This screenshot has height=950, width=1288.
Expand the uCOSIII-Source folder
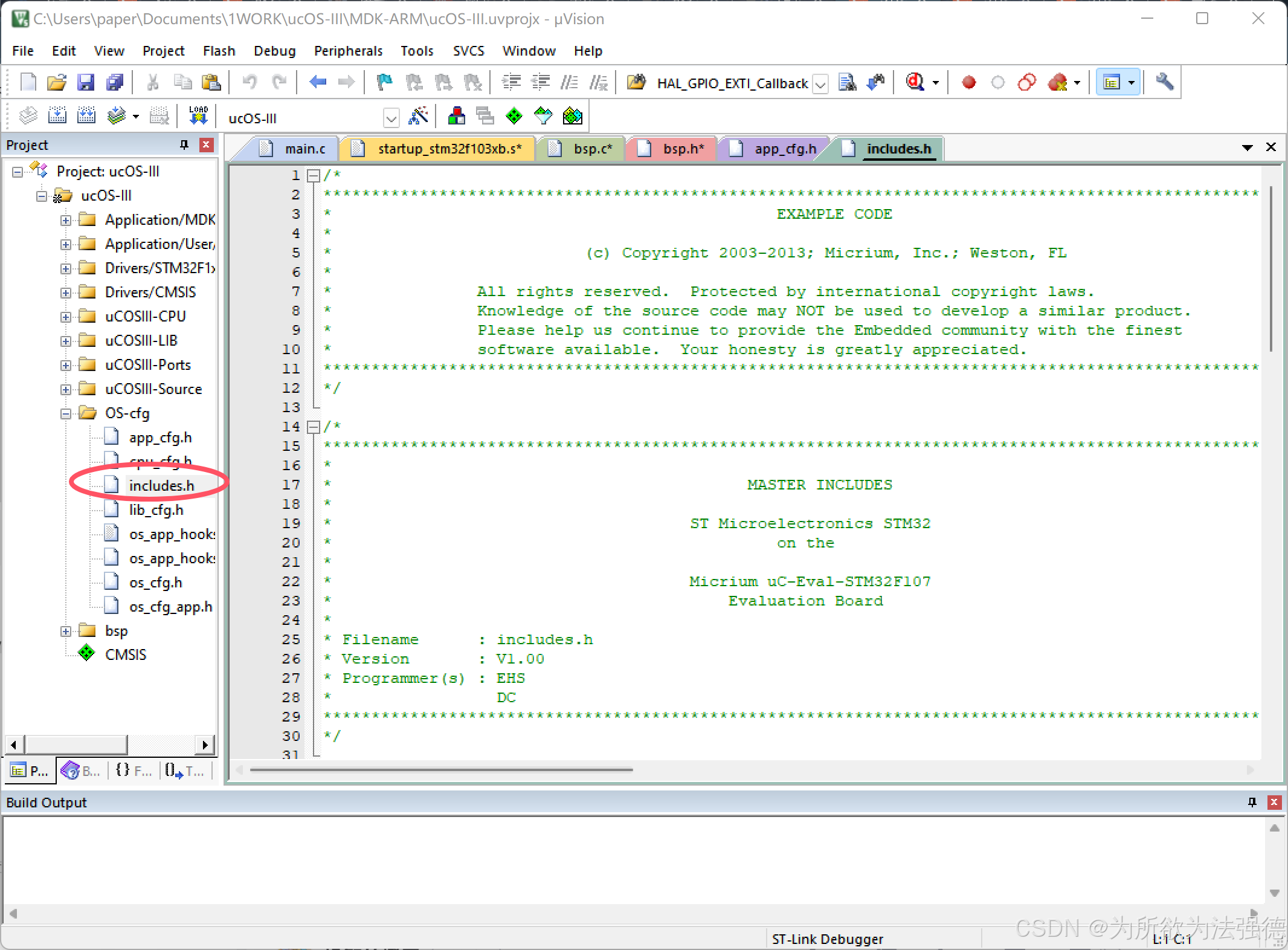[x=66, y=389]
